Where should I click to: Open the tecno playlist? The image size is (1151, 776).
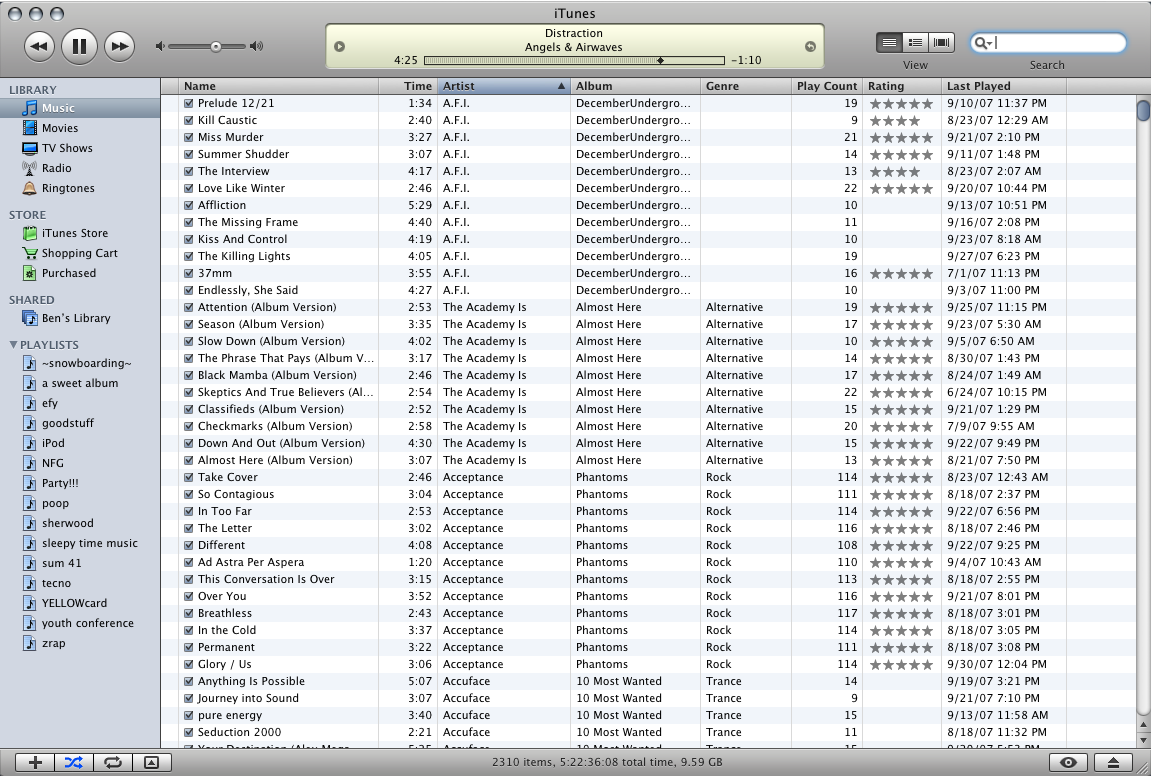click(80, 583)
